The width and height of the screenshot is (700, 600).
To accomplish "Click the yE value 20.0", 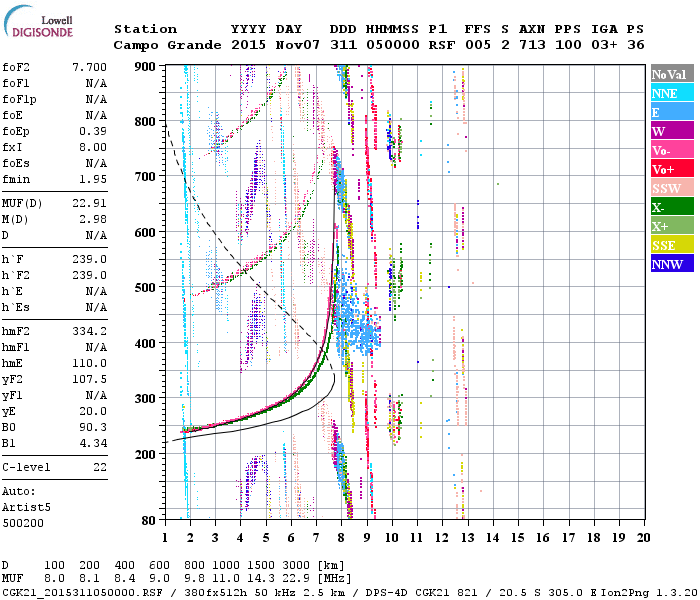I will coord(93,412).
